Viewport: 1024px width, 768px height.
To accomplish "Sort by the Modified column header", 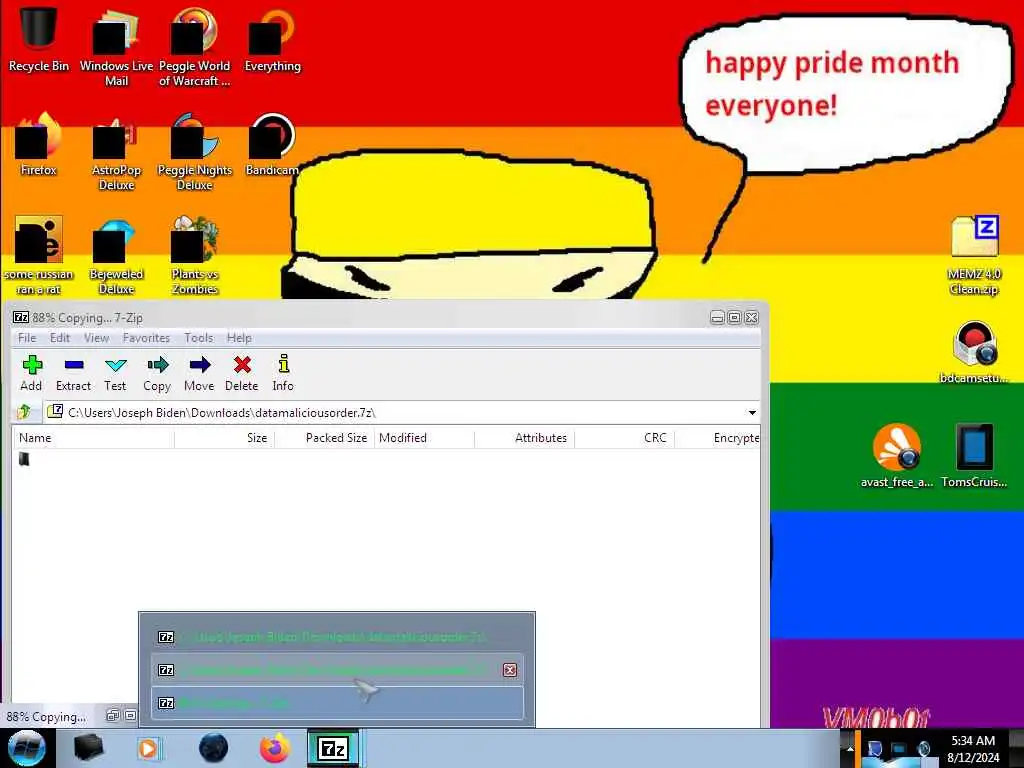I will (424, 438).
